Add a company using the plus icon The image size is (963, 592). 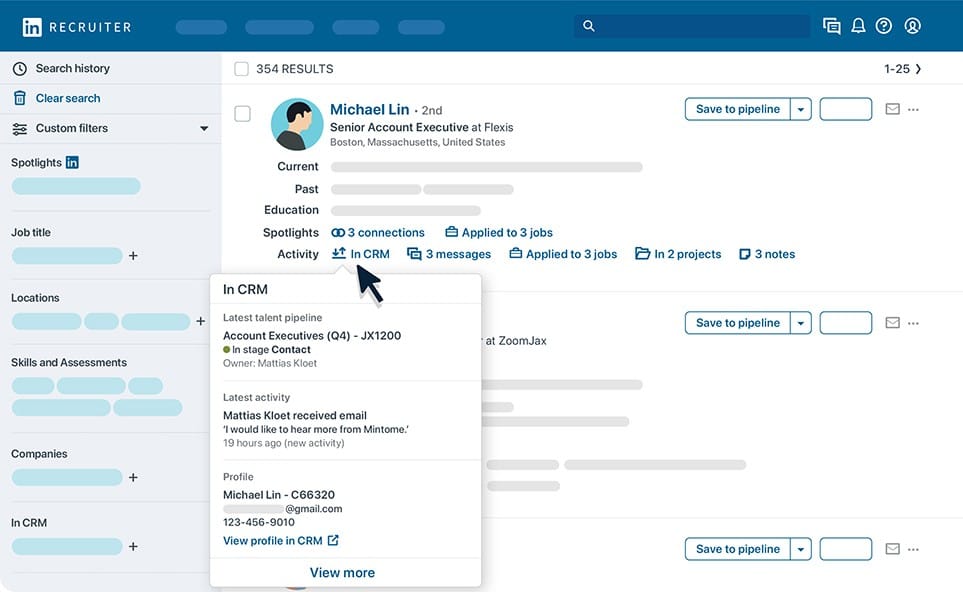coord(133,478)
